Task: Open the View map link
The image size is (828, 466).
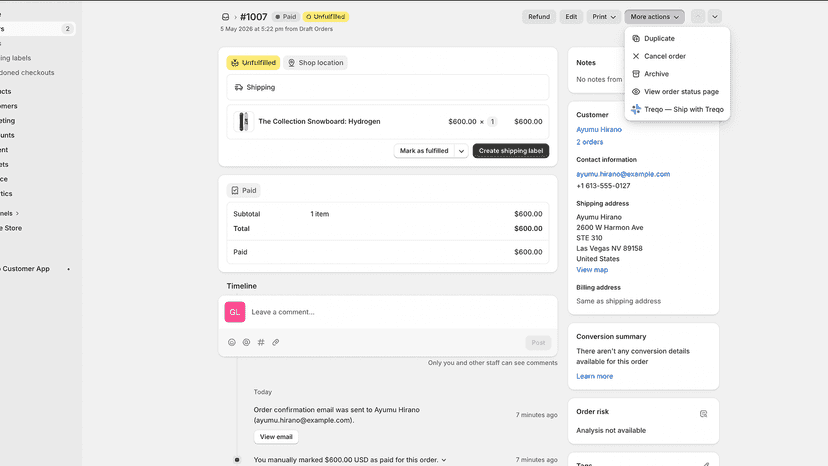Action: pyautogui.click(x=592, y=269)
